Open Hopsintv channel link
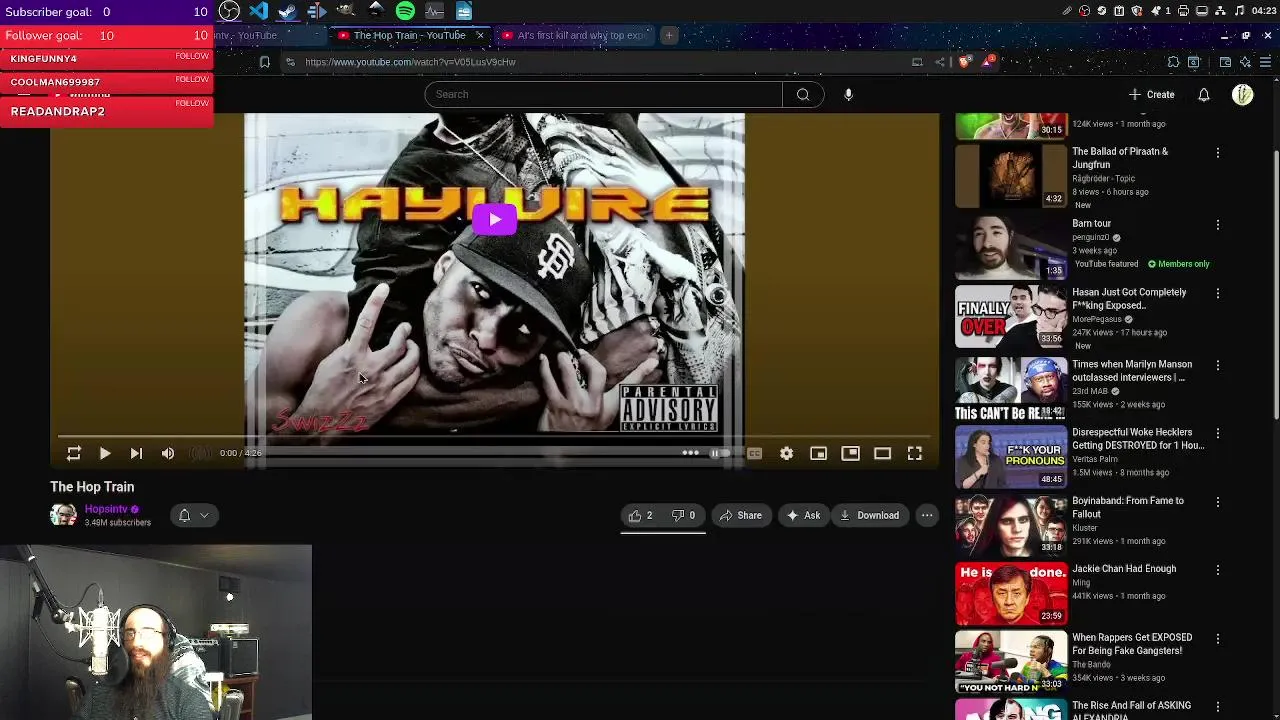 (106, 509)
